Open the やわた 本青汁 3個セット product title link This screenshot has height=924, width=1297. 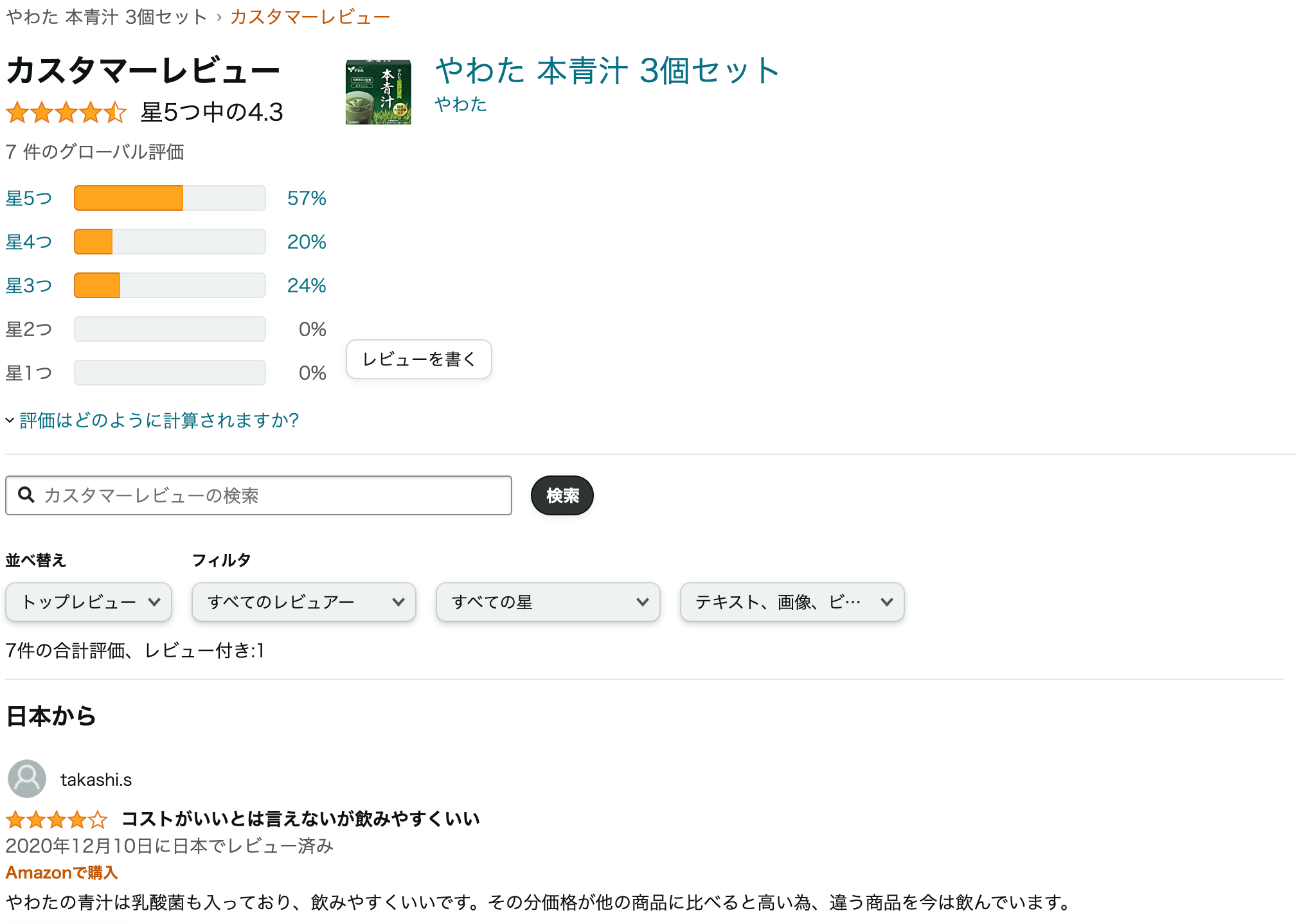(x=607, y=71)
